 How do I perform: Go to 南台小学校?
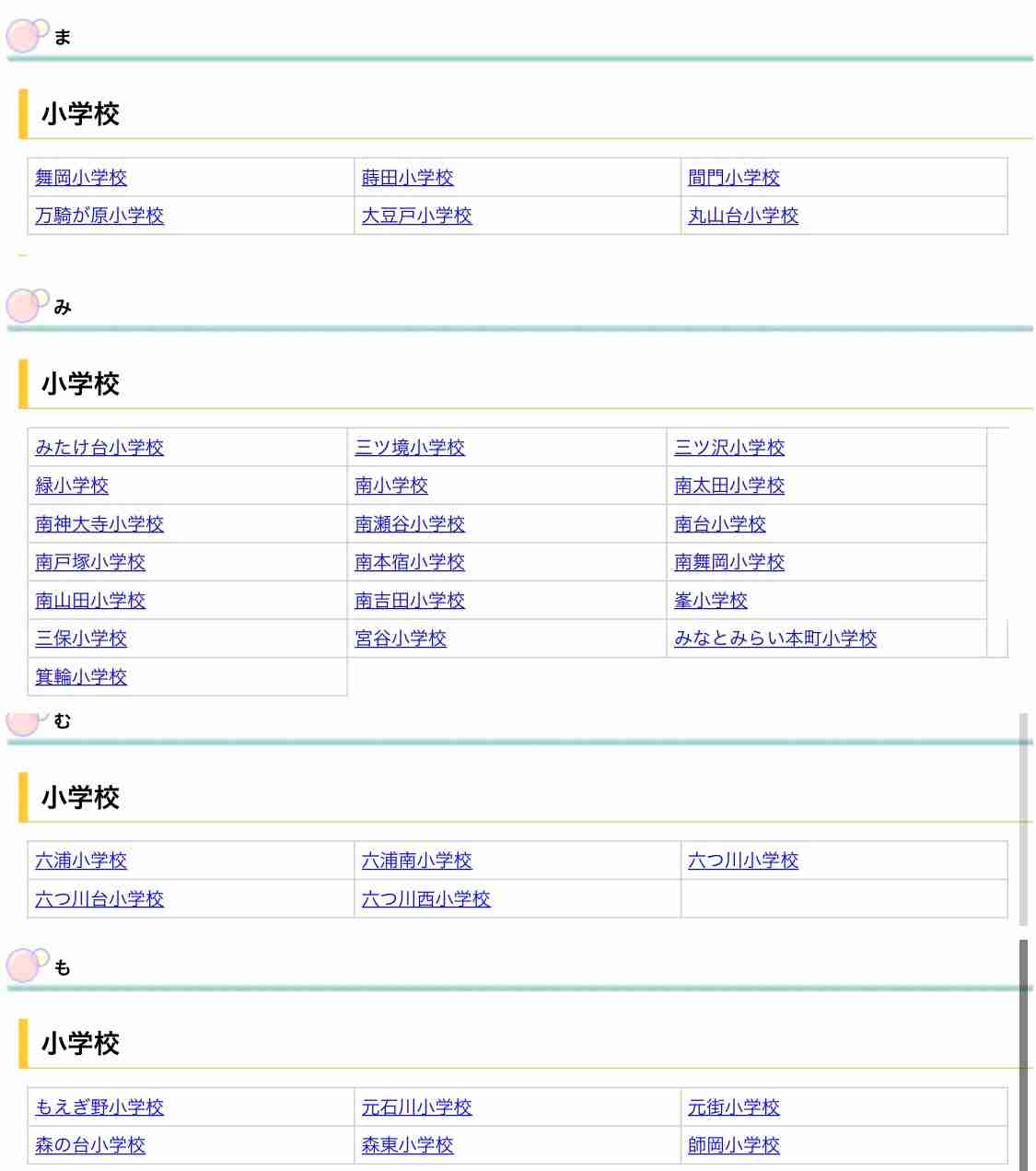click(720, 524)
